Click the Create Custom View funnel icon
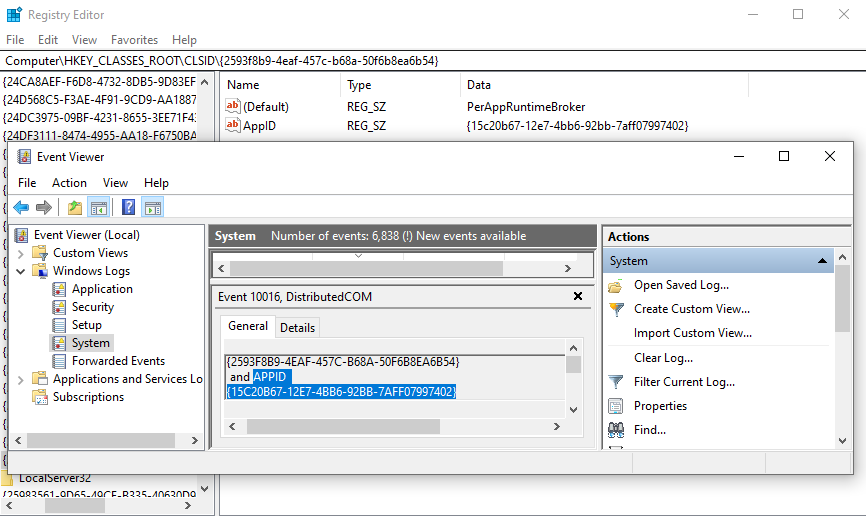866x516 pixels. coord(616,309)
